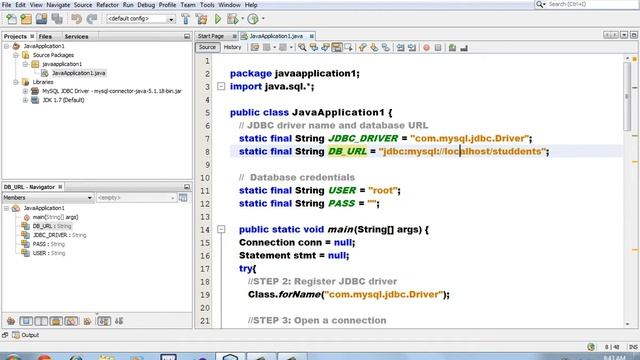Viewport: 640px width, 360px height.
Task: Select JavaApplication1.java in Projects tree
Action: point(78,73)
